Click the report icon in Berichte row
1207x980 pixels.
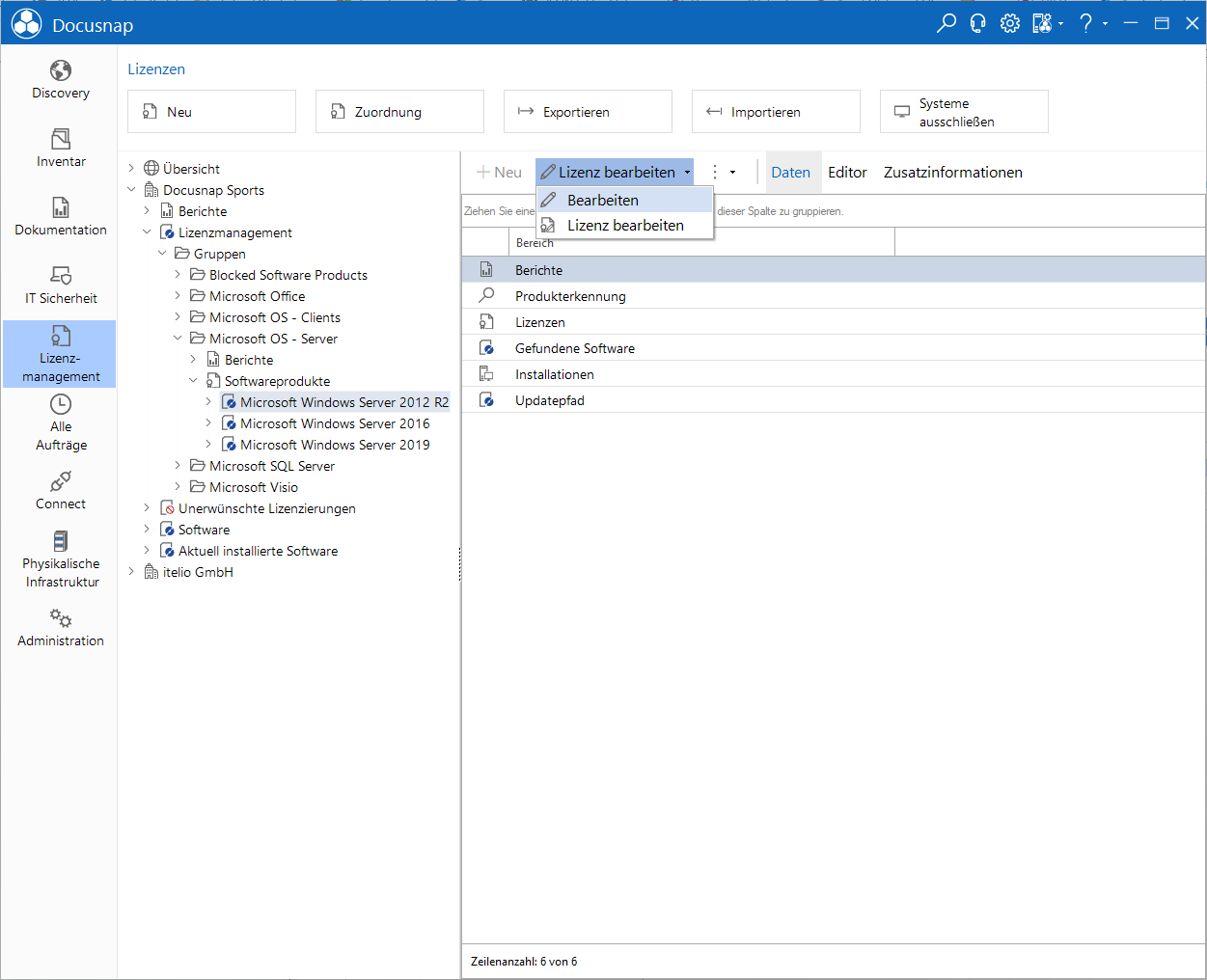(486, 269)
